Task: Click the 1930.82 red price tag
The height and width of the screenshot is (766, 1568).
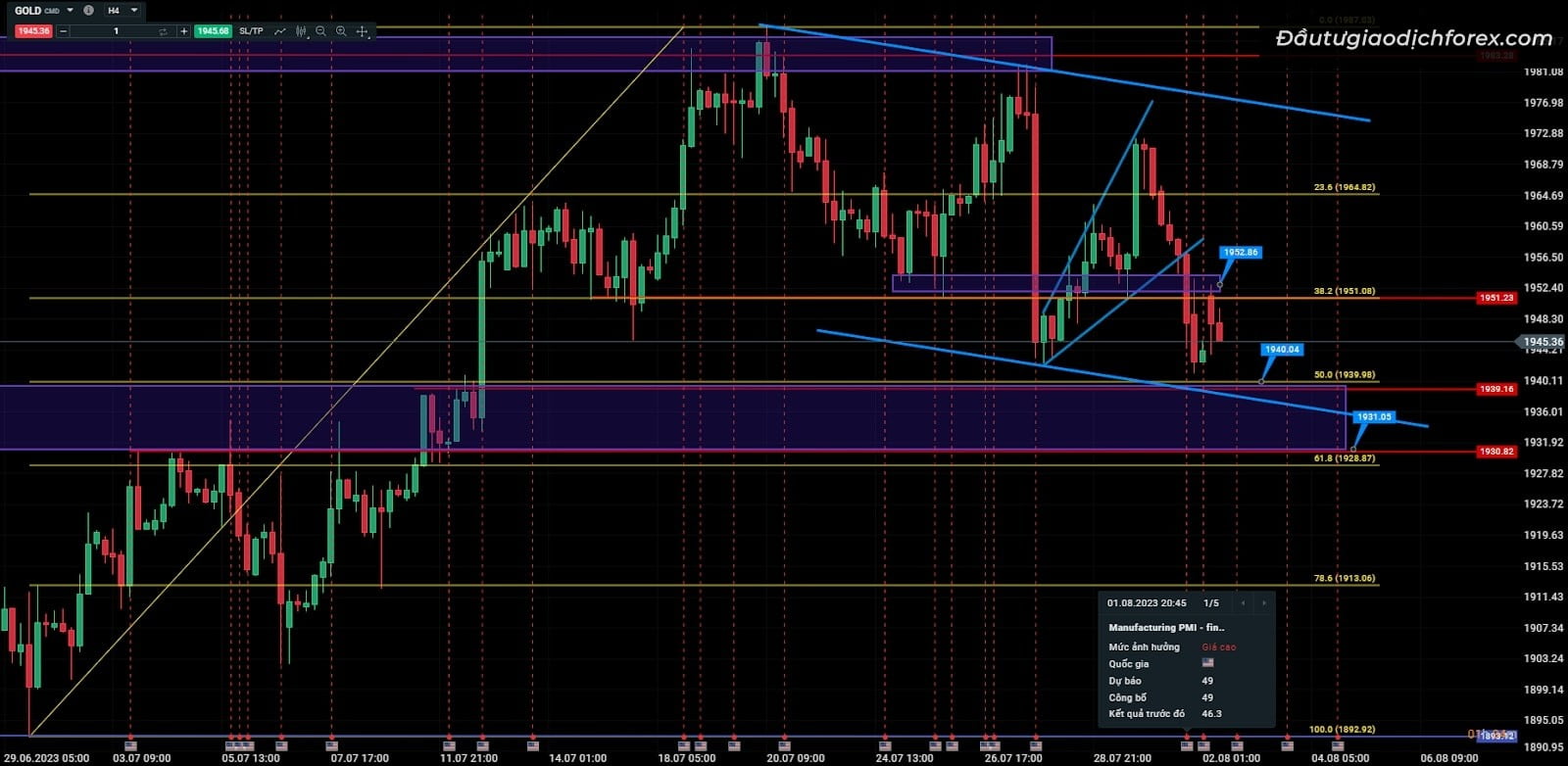Action: (1496, 452)
